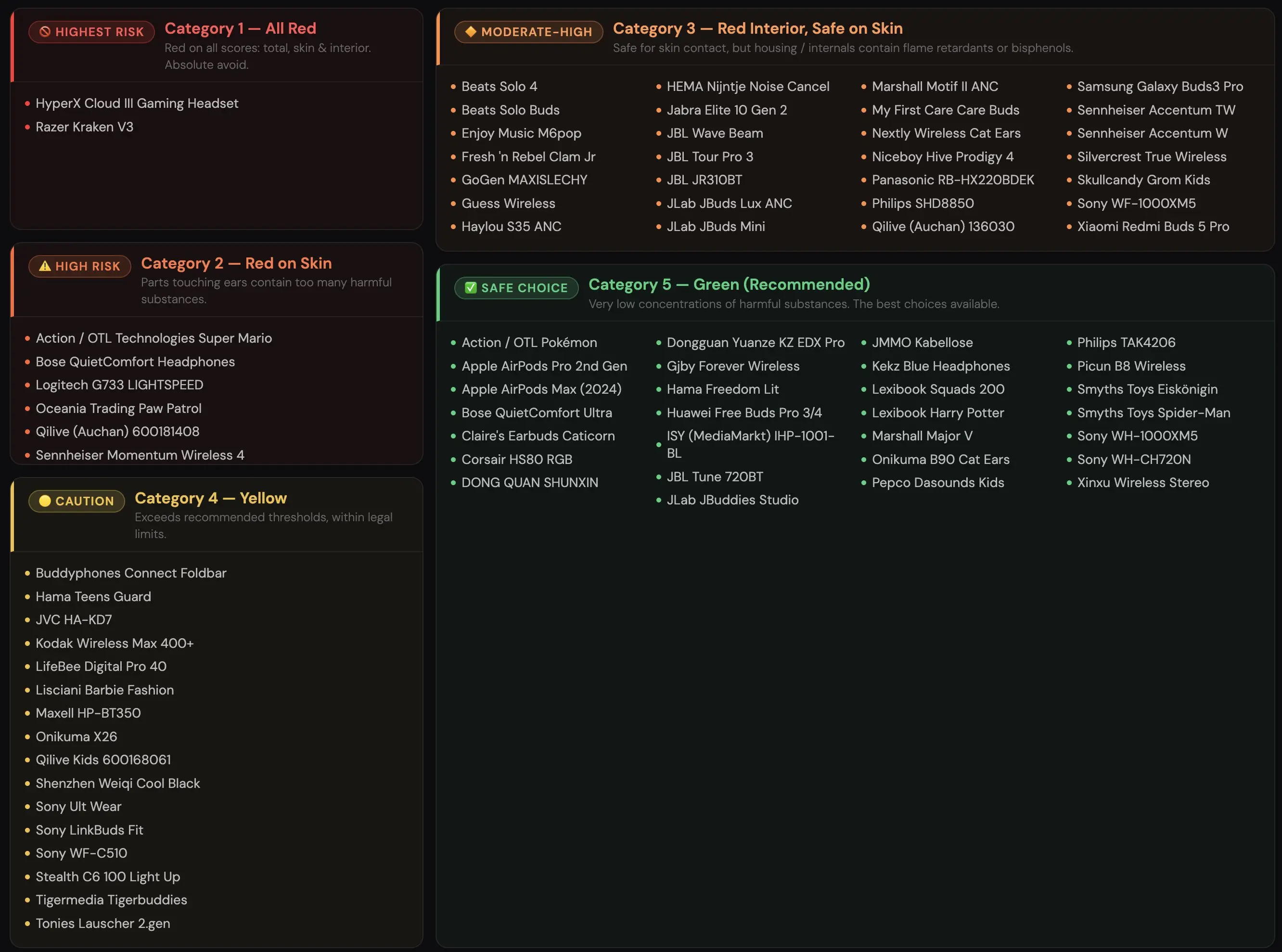Click Samsung Galaxy Buds3 Pro entry
This screenshot has width=1282, height=952.
tap(1159, 87)
